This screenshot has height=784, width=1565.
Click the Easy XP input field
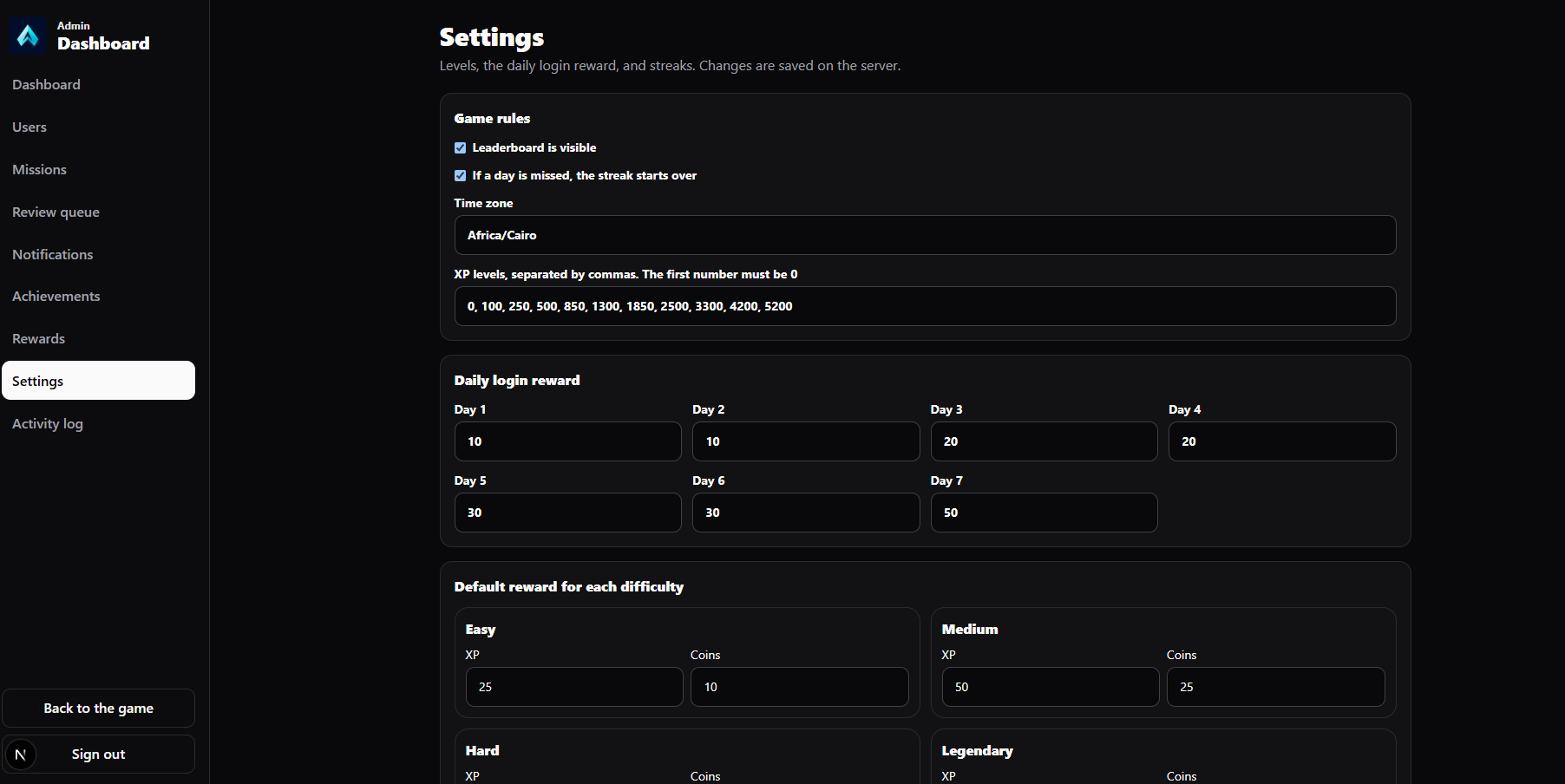pyautogui.click(x=574, y=687)
